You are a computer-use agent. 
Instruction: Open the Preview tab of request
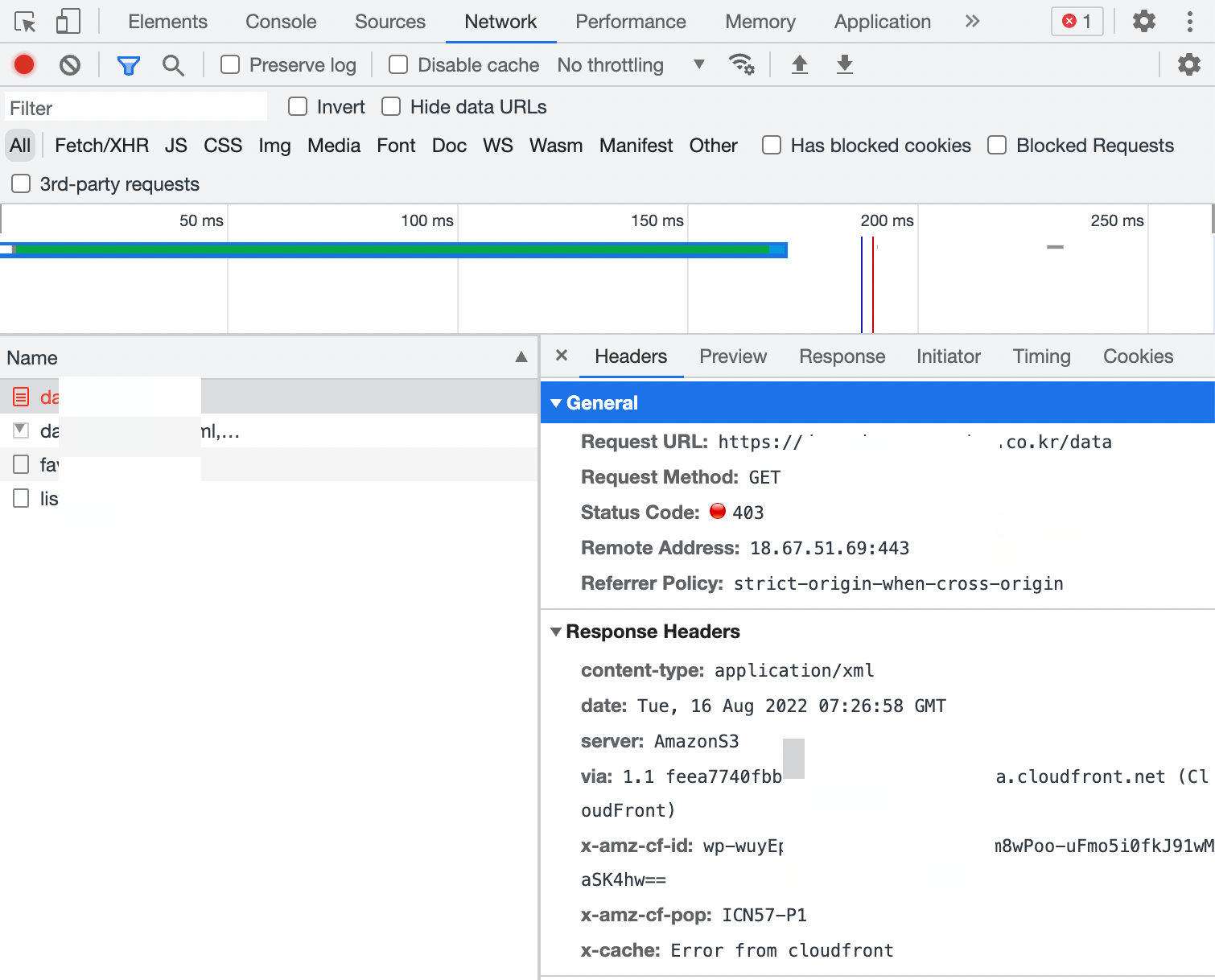[x=733, y=356]
